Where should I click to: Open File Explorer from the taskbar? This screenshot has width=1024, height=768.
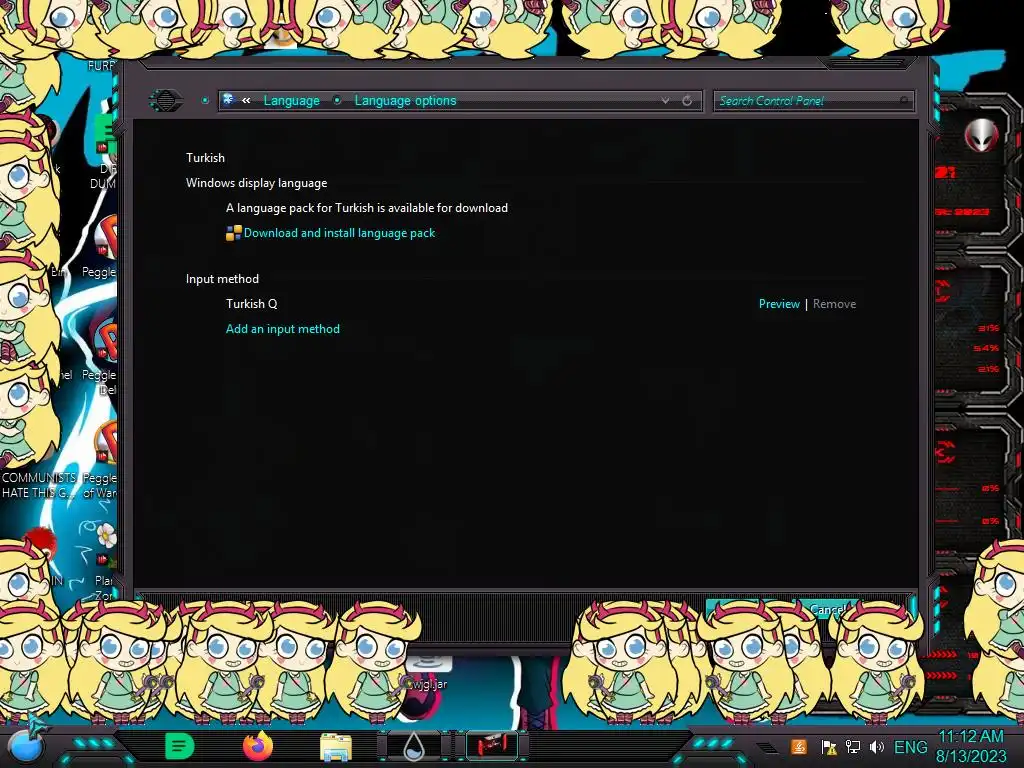click(336, 747)
